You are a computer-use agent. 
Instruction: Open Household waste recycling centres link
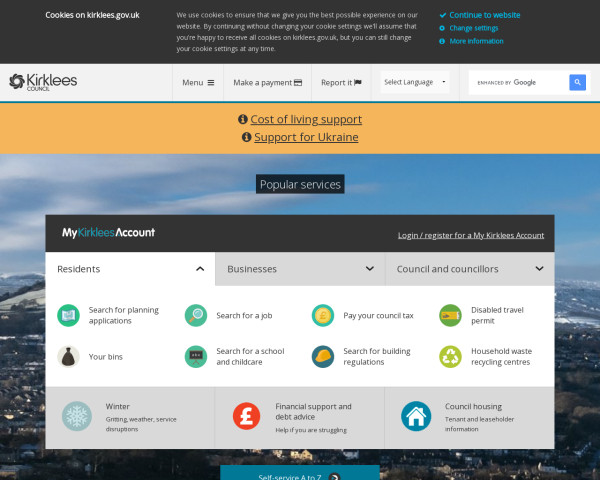(501, 357)
